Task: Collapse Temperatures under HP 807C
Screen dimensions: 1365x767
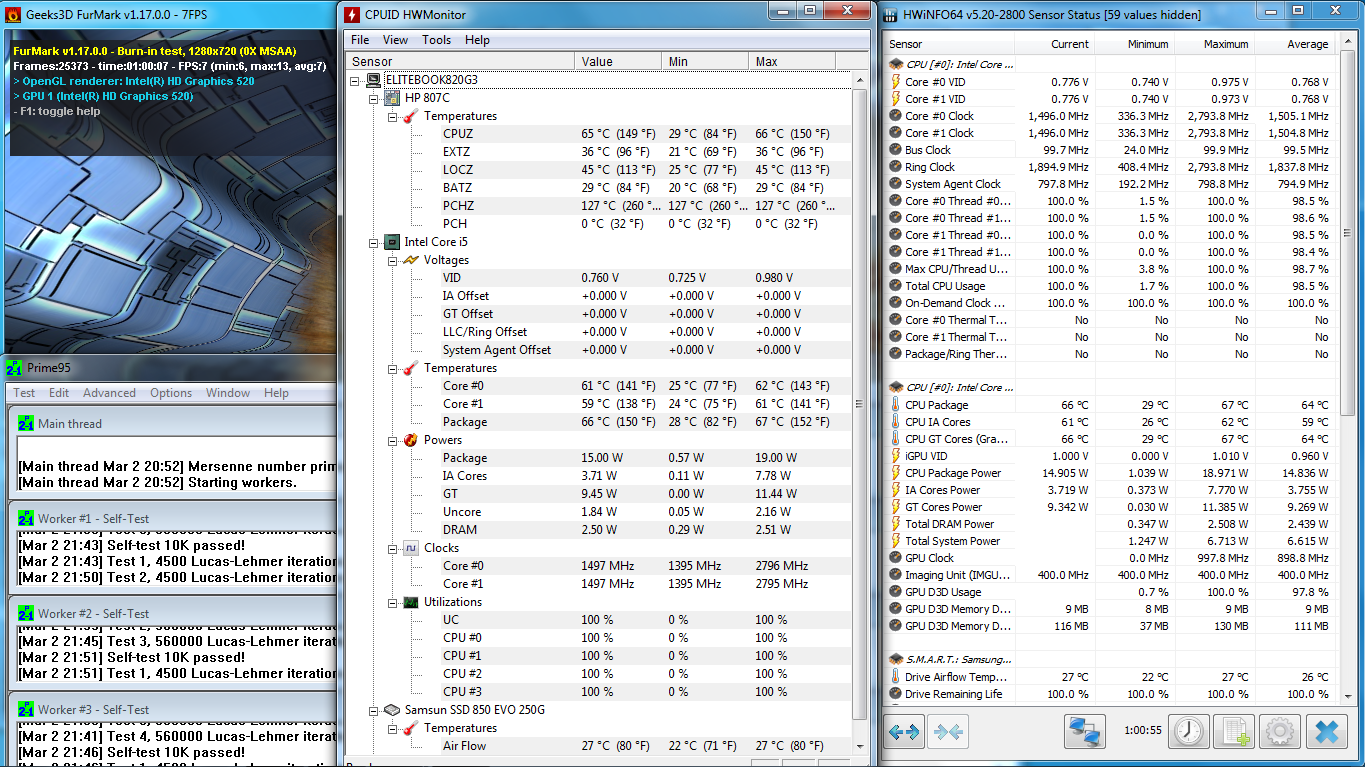Action: pos(393,116)
